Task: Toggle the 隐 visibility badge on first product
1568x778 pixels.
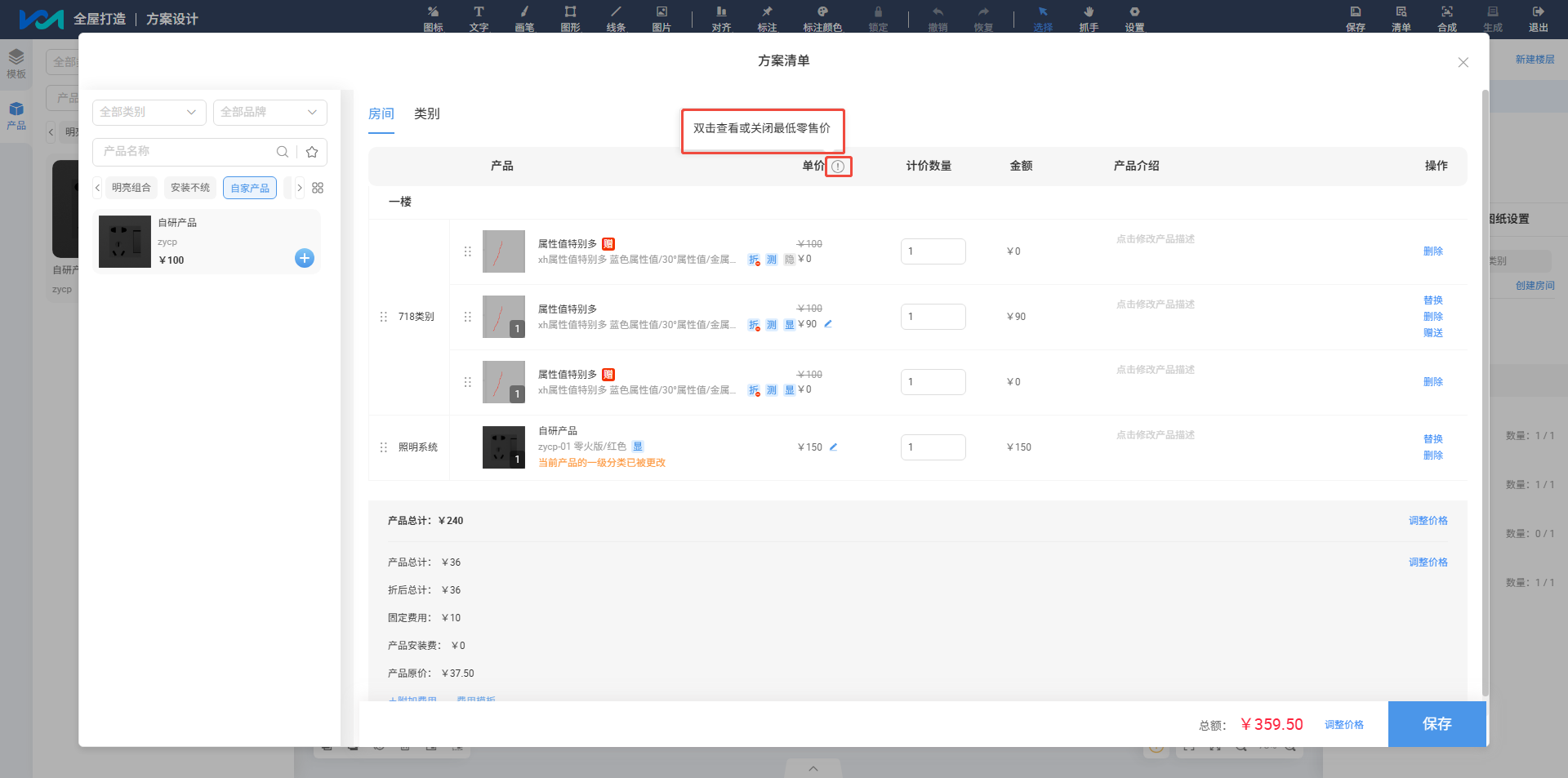Action: [x=789, y=260]
